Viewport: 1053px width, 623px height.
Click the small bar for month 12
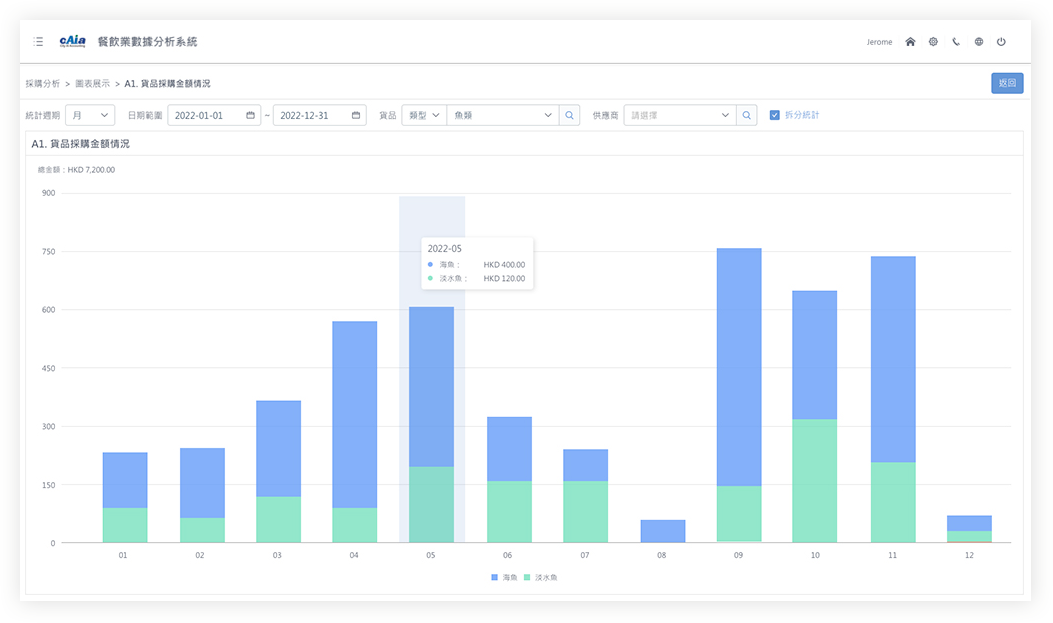pyautogui.click(x=969, y=529)
